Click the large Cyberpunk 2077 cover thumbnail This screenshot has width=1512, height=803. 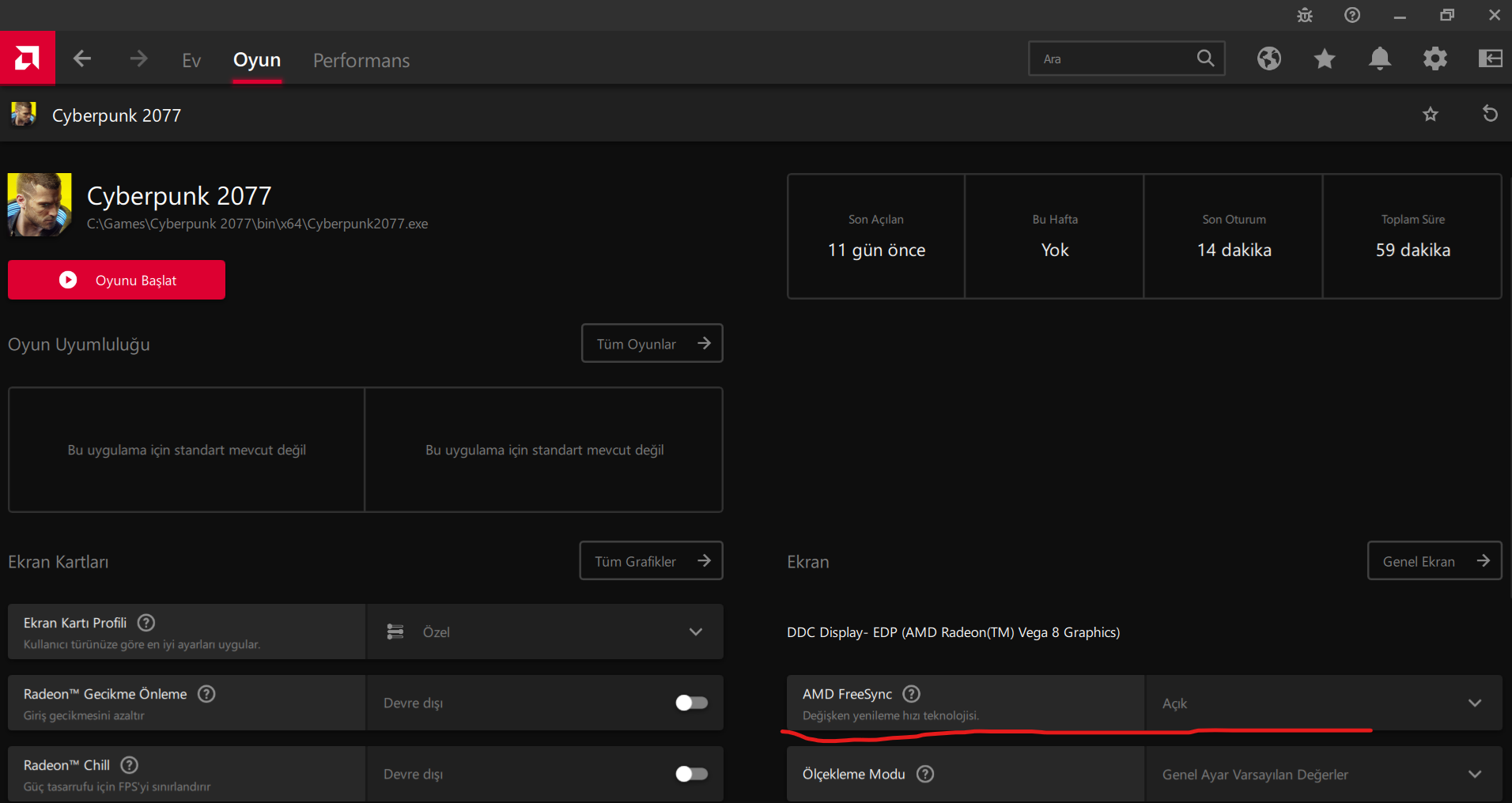(x=40, y=205)
